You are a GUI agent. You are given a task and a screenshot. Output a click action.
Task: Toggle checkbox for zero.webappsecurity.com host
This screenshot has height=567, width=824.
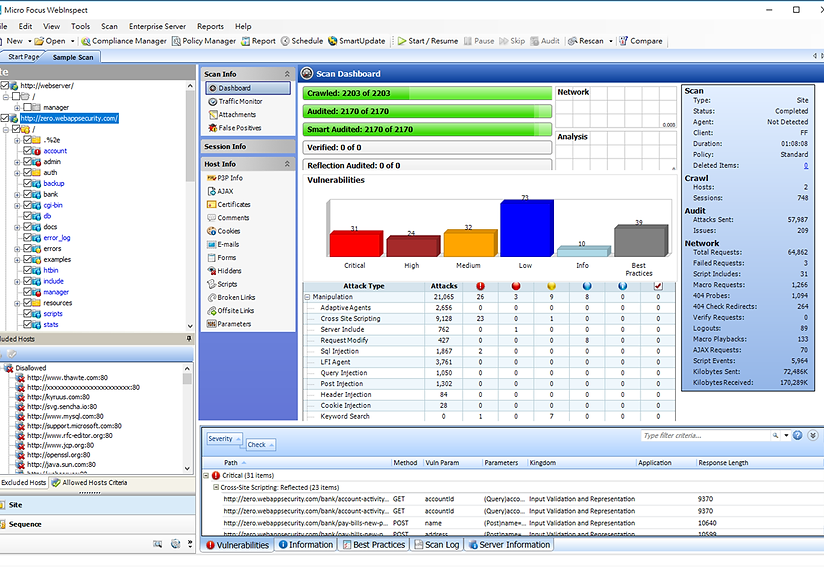pos(5,118)
